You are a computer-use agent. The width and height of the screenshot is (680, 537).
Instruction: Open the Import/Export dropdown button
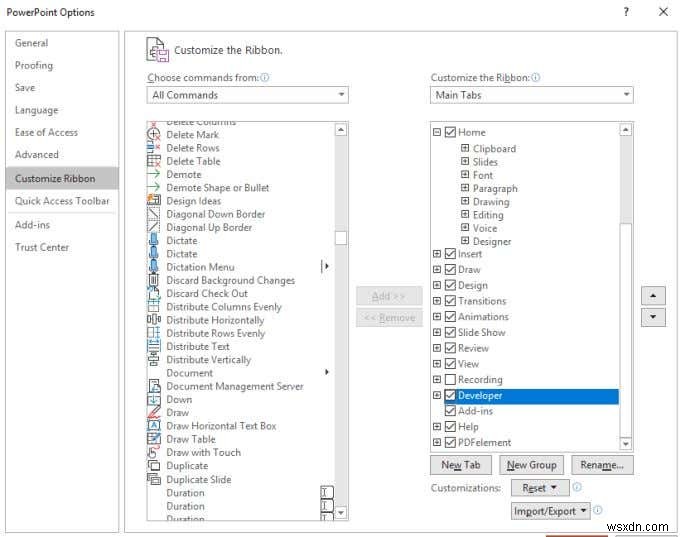click(550, 511)
